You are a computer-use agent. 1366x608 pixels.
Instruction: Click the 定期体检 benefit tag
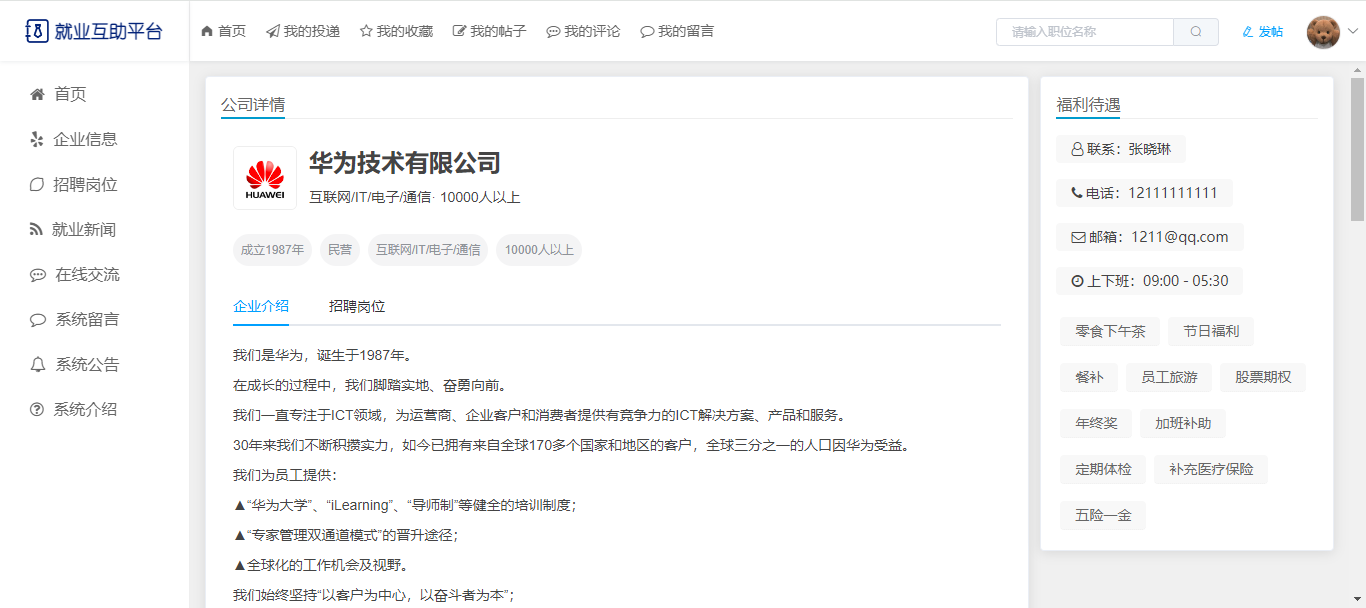[x=1104, y=469]
